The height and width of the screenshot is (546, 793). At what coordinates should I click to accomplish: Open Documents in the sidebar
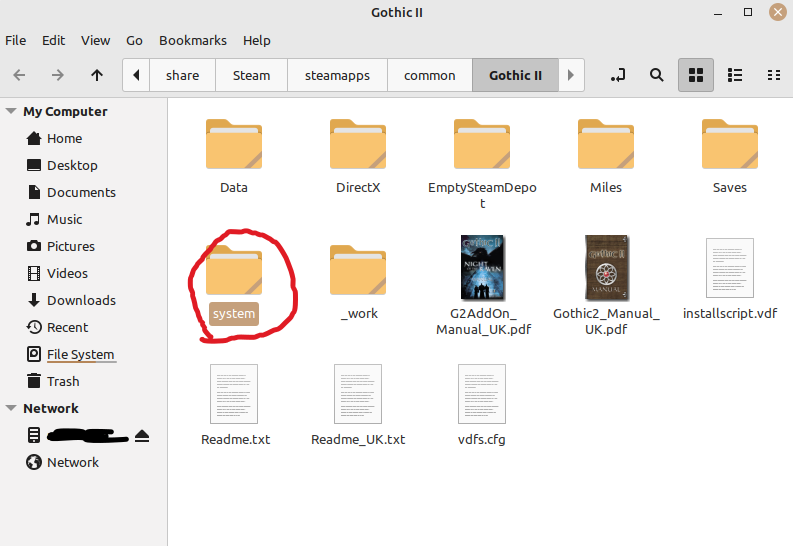(83, 192)
